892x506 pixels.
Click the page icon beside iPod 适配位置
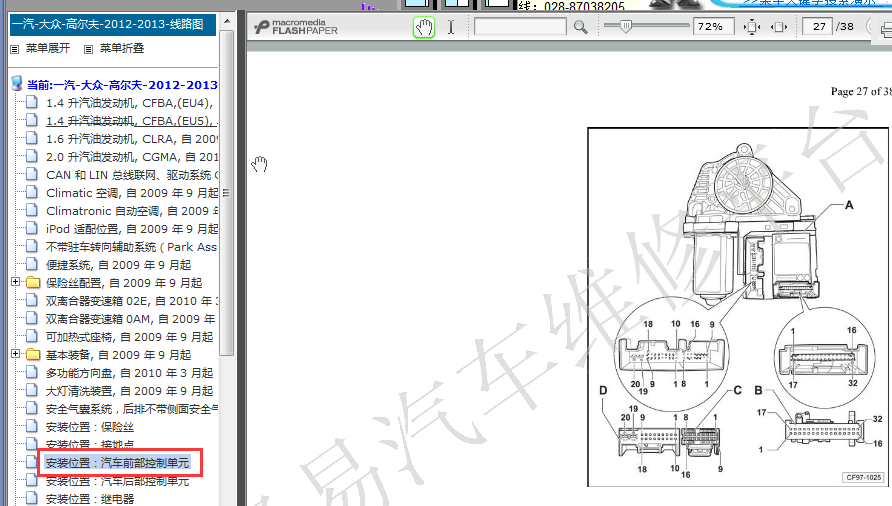(32, 228)
